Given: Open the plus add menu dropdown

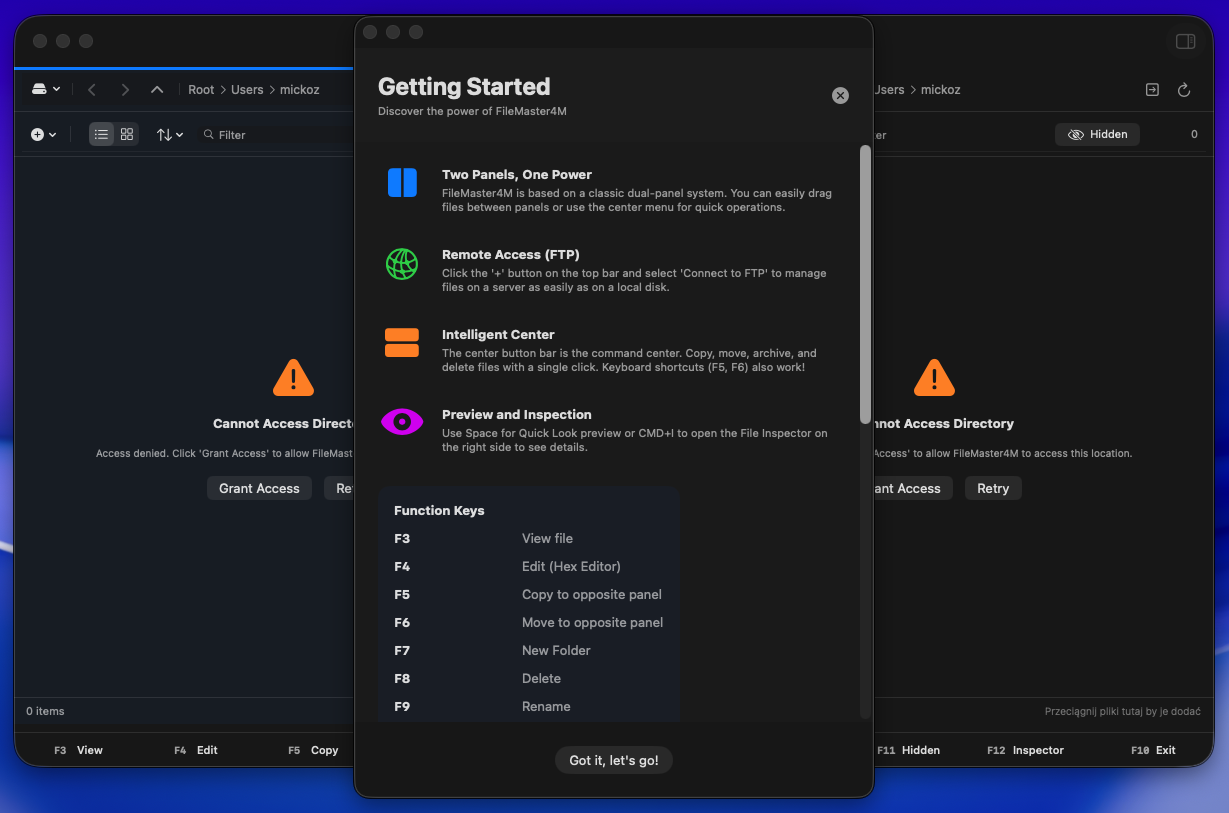Looking at the screenshot, I should tap(43, 134).
